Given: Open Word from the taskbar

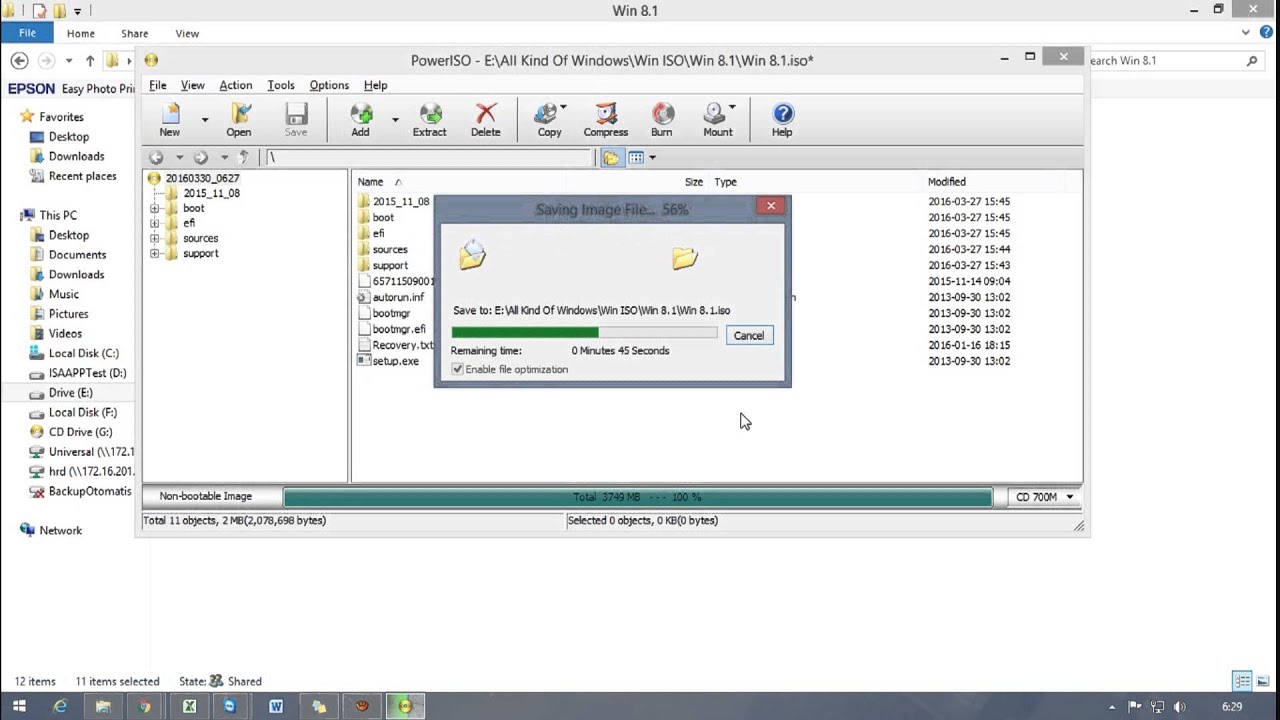Looking at the screenshot, I should tap(275, 706).
